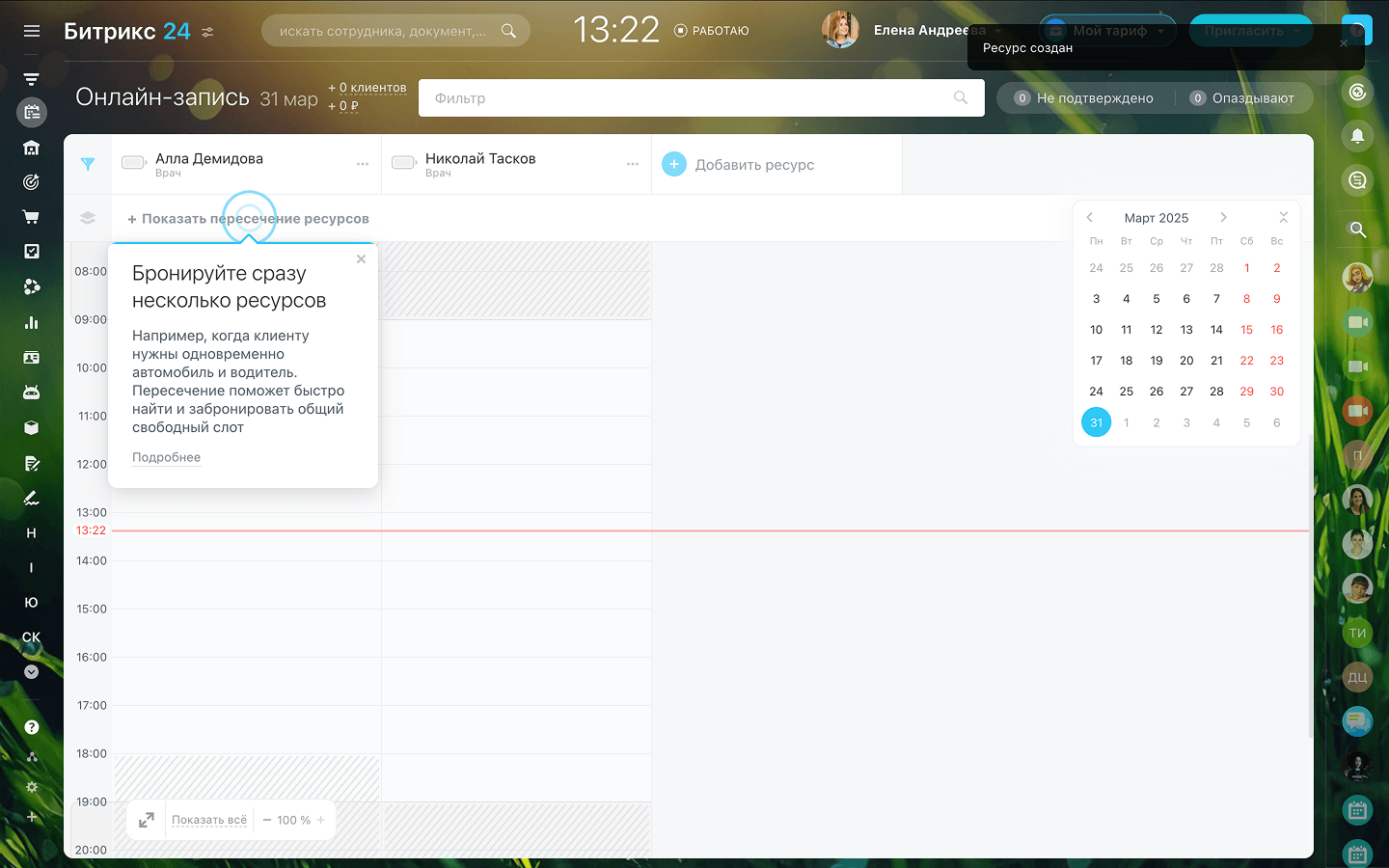Click the Добавить ресурс button
This screenshot has width=1389, height=868.
739,165
